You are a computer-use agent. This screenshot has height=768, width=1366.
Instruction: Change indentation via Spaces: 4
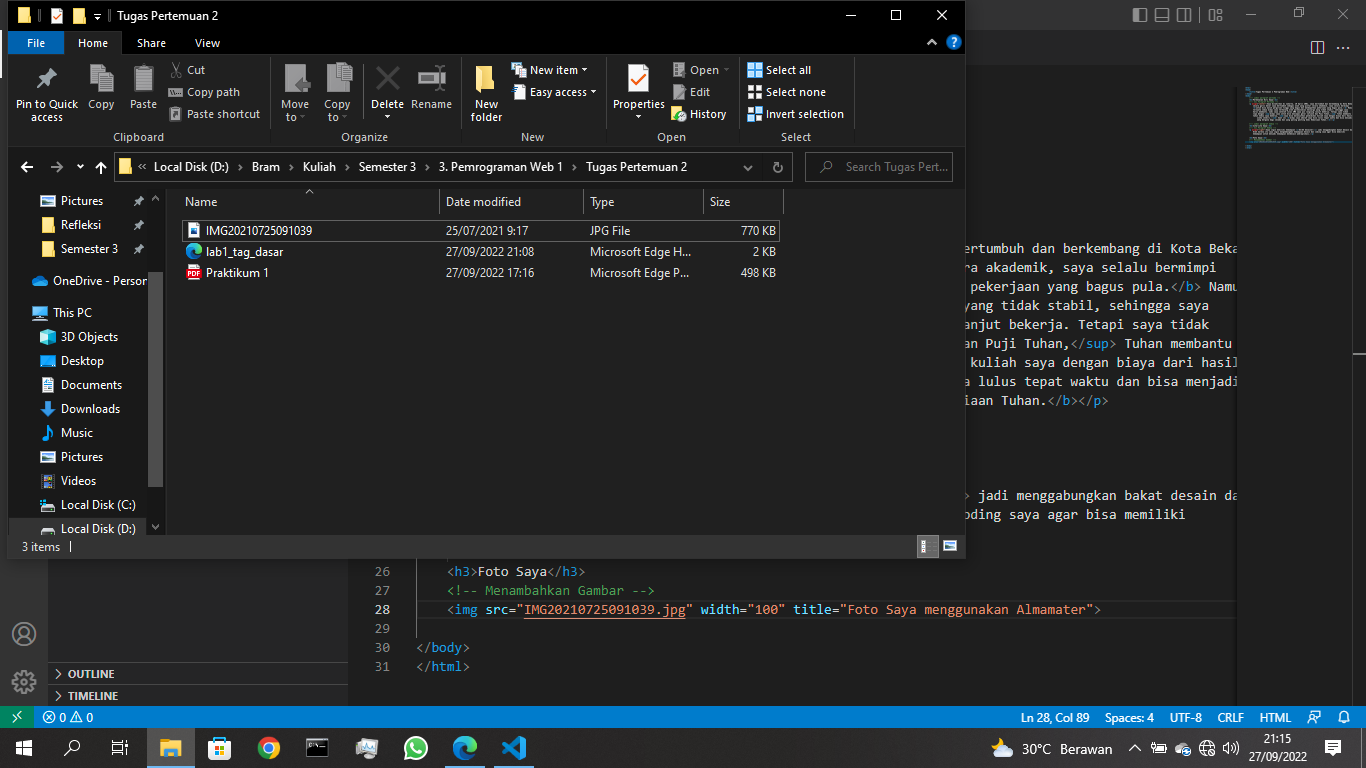tap(1129, 718)
